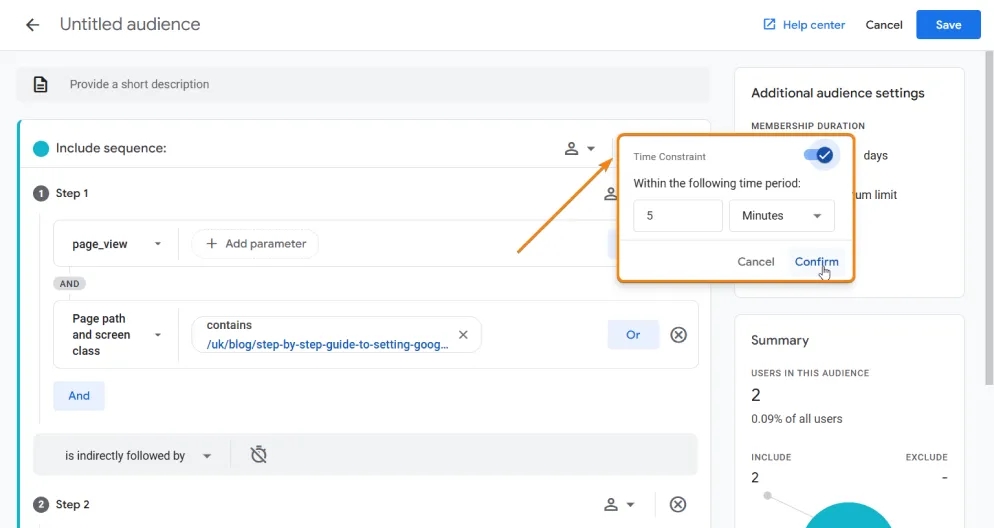Image resolution: width=994 pixels, height=528 pixels.
Task: Open the Include sequence user scope selector
Action: tap(580, 148)
